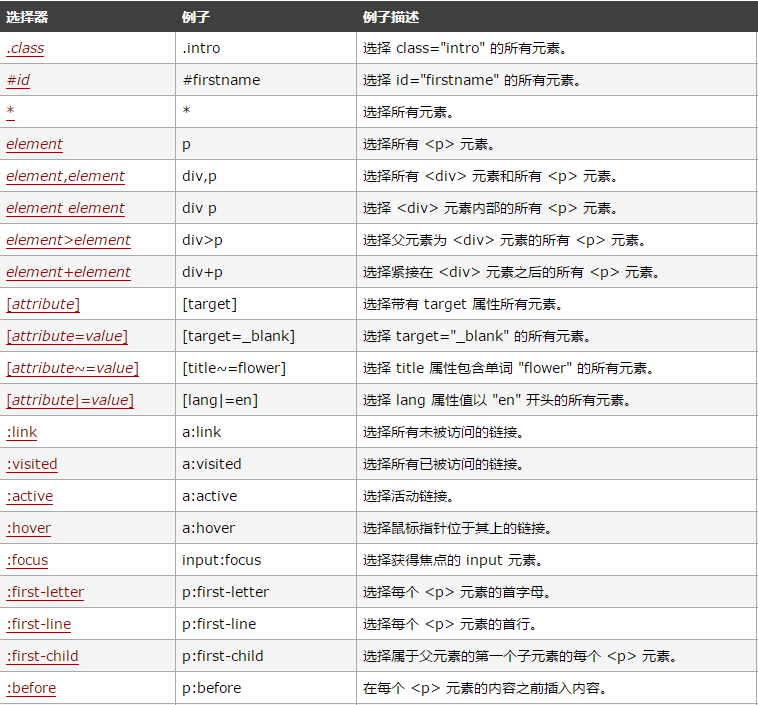This screenshot has height=705, width=758.
Task: Select the div p example cell
Action: [266, 208]
